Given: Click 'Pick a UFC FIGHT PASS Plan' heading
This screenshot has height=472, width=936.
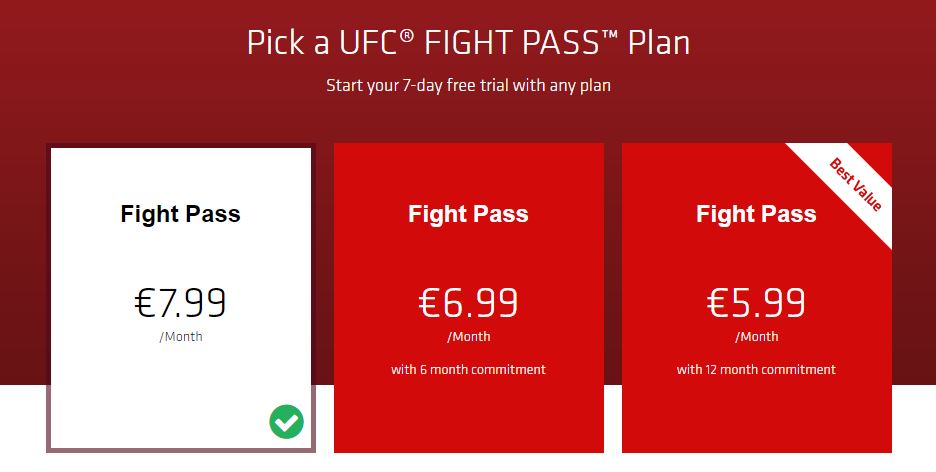Looking at the screenshot, I should pos(469,42).
